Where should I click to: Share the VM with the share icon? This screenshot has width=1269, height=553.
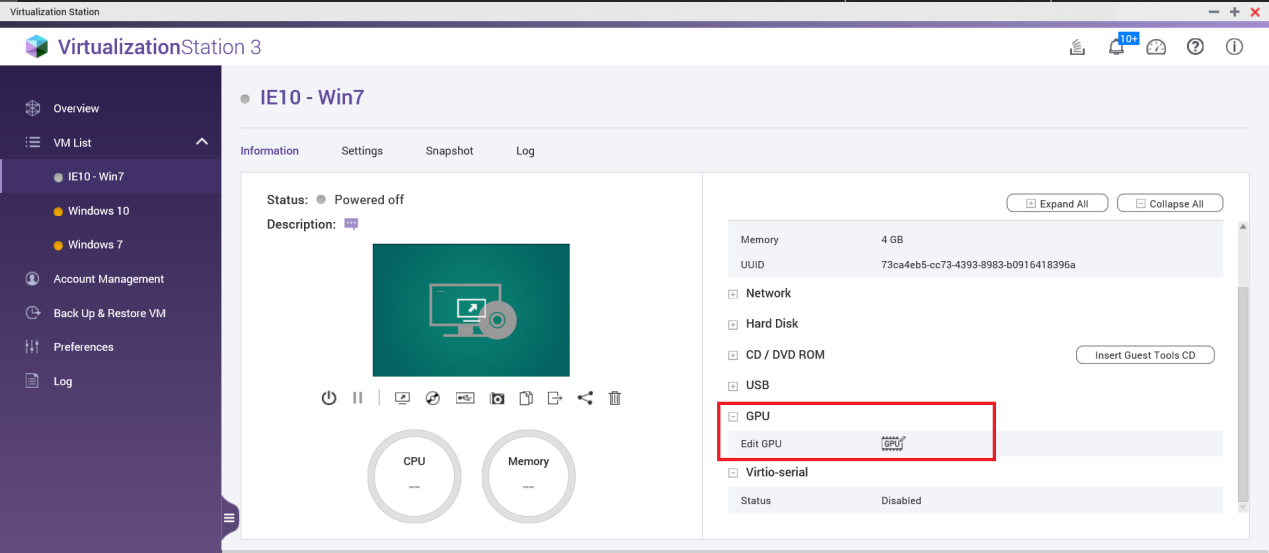pos(585,398)
